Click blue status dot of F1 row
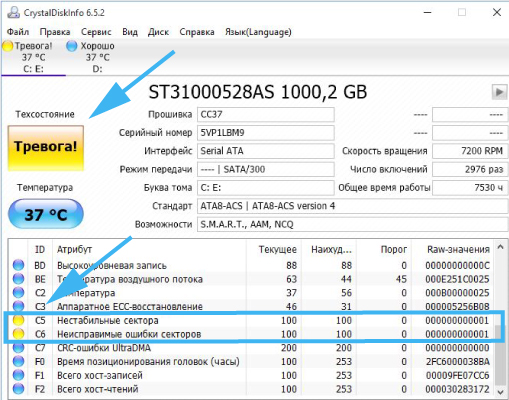This screenshot has width=509, height=400. click(18, 375)
